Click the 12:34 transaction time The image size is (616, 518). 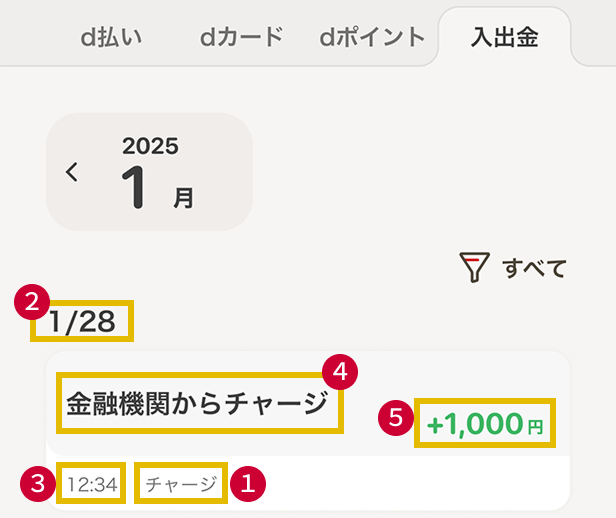[92, 486]
